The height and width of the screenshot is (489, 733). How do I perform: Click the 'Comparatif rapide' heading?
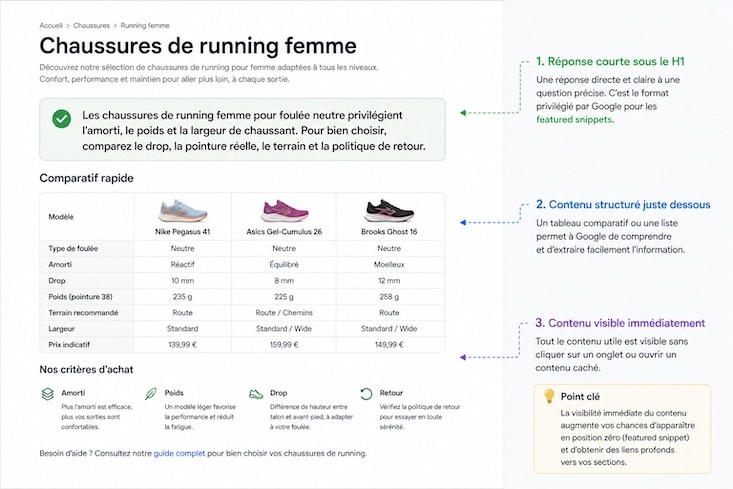click(x=86, y=178)
